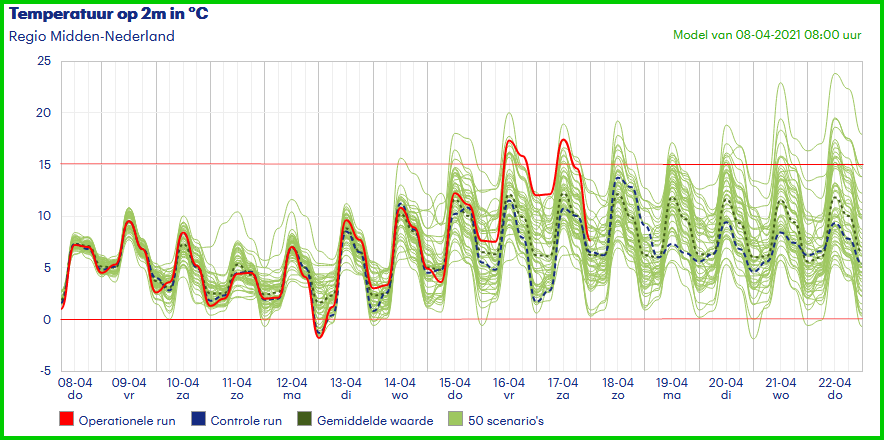
Task: Click the red Operationele run legend swatch
Action: pyautogui.click(x=66, y=420)
